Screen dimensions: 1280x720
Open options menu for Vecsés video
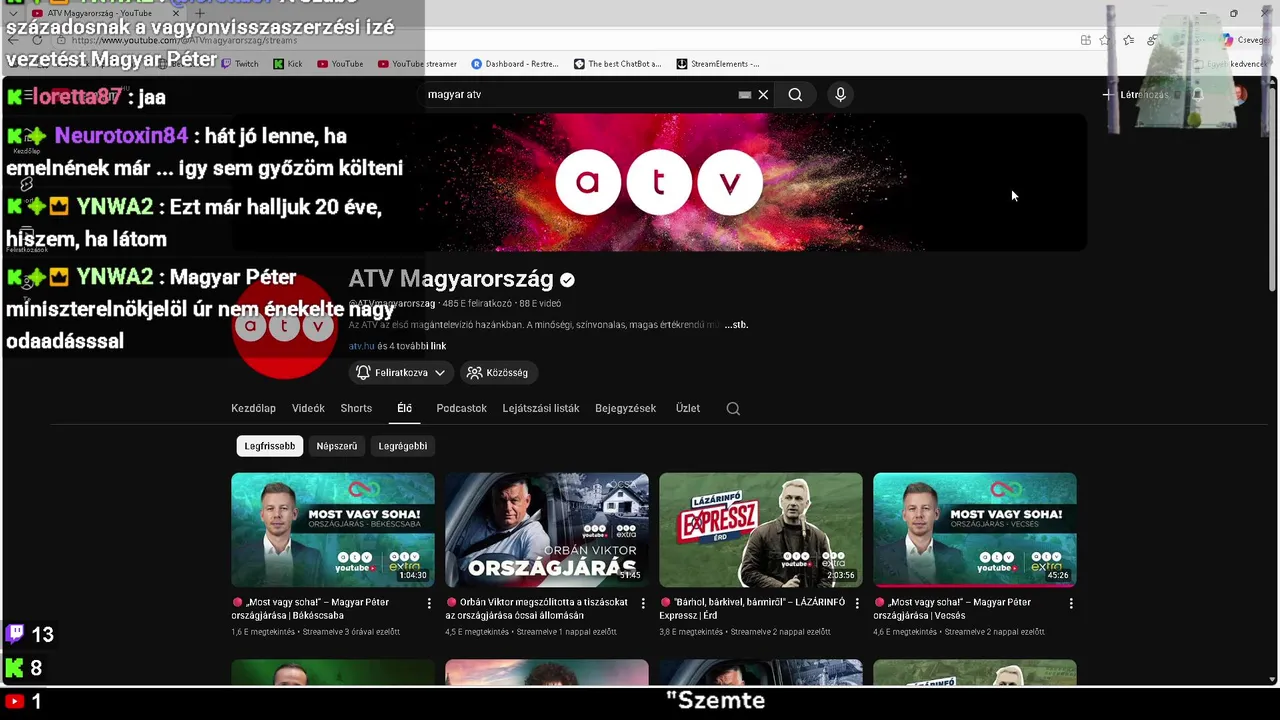(1071, 603)
